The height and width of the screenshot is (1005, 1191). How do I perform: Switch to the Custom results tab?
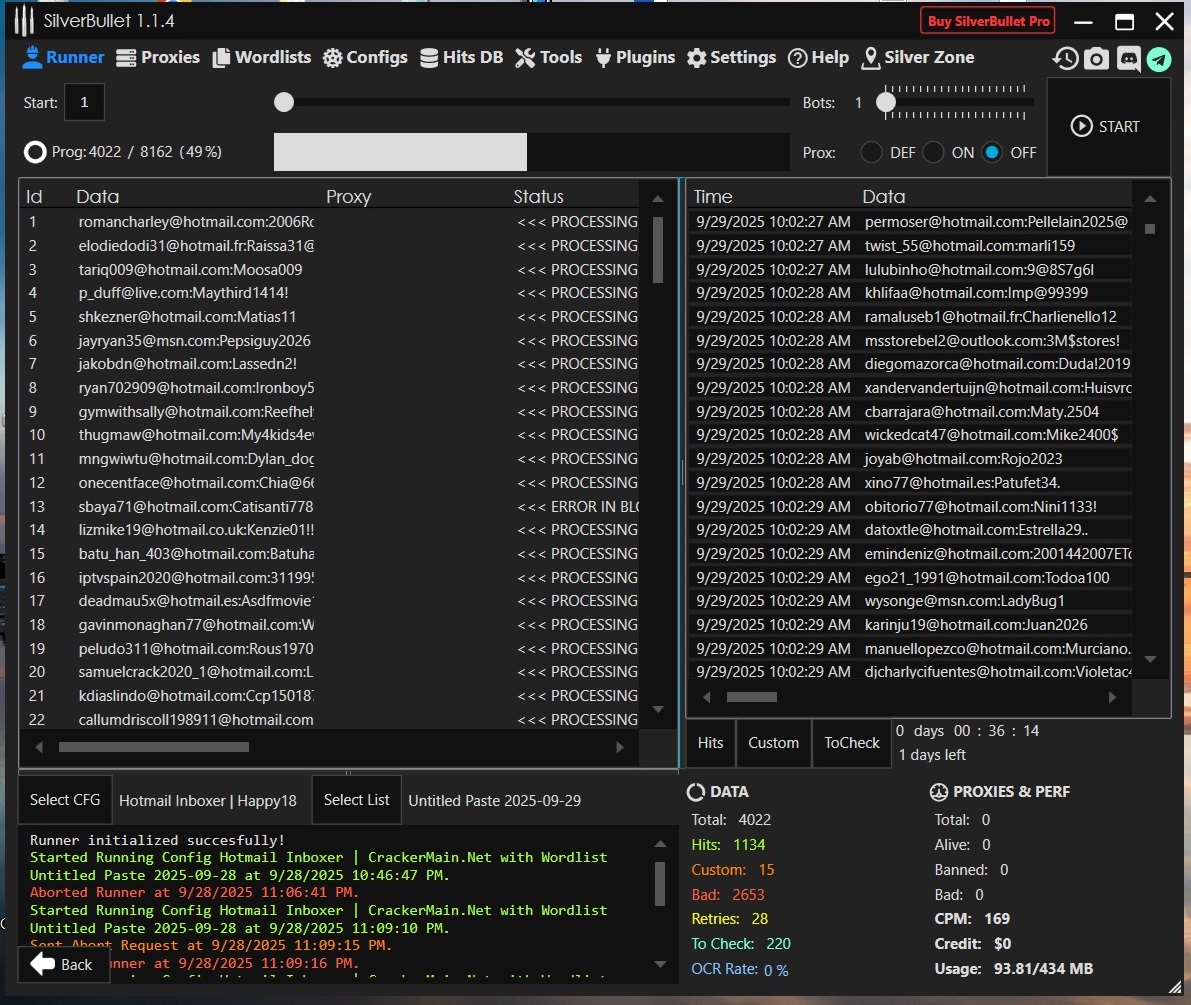773,743
